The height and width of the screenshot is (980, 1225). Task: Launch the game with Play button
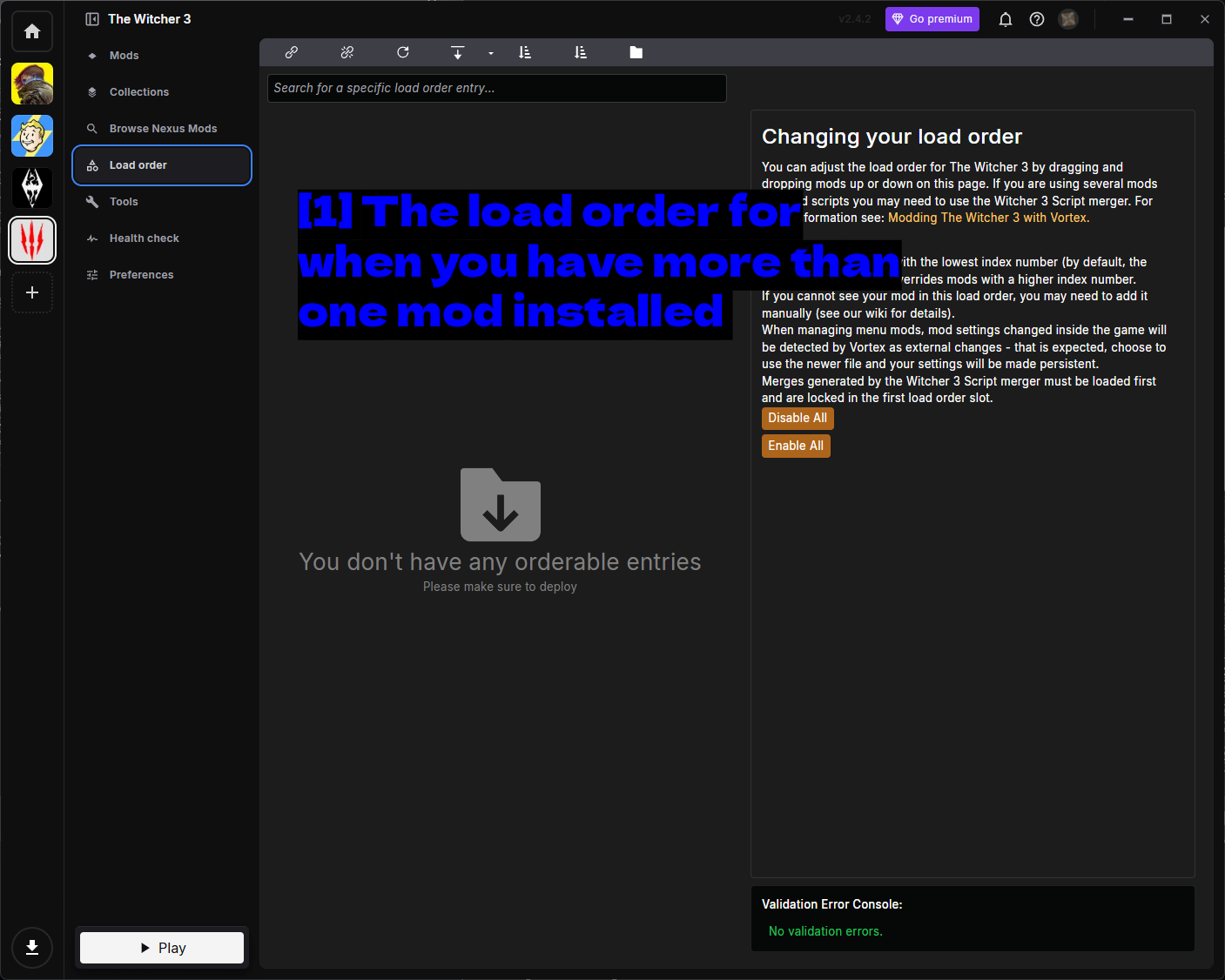(x=162, y=948)
